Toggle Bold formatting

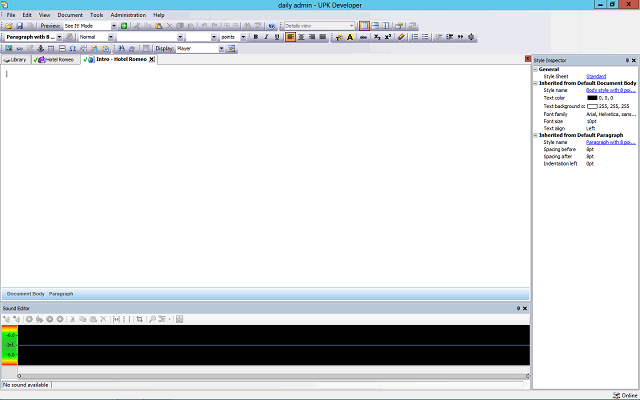pyautogui.click(x=256, y=37)
